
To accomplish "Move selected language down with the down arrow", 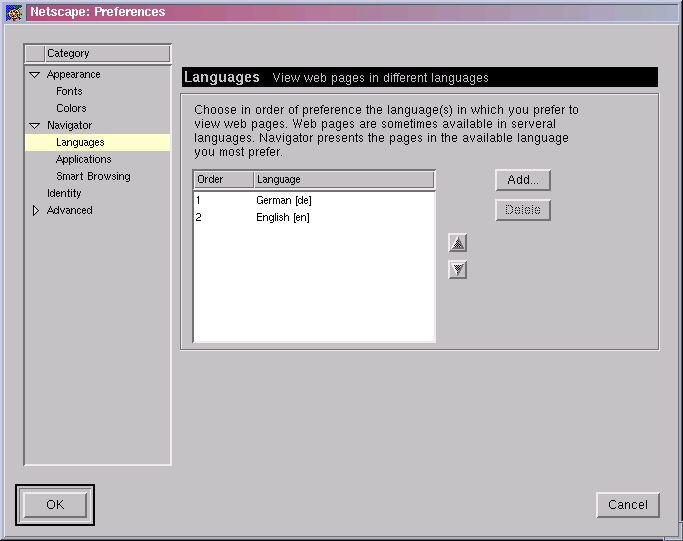I will (458, 270).
